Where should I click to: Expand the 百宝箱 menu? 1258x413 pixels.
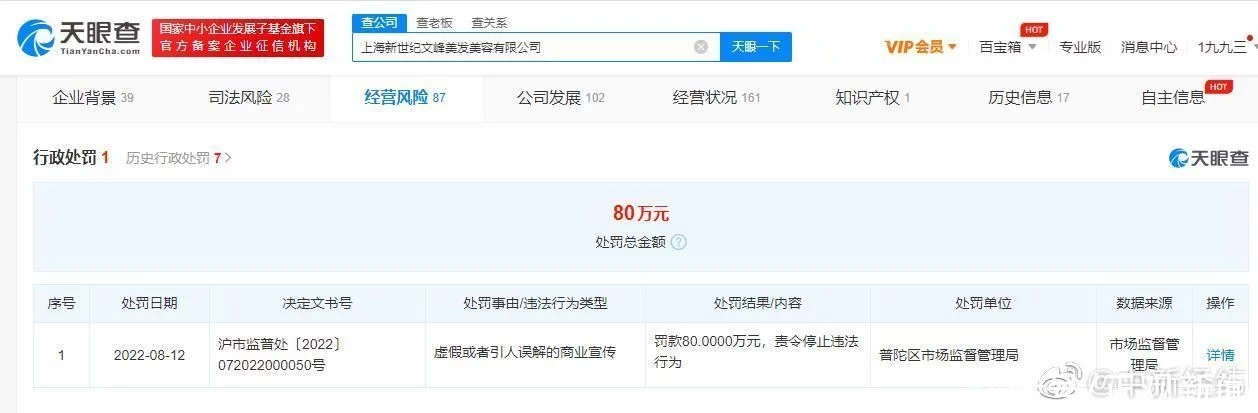[x=1008, y=46]
